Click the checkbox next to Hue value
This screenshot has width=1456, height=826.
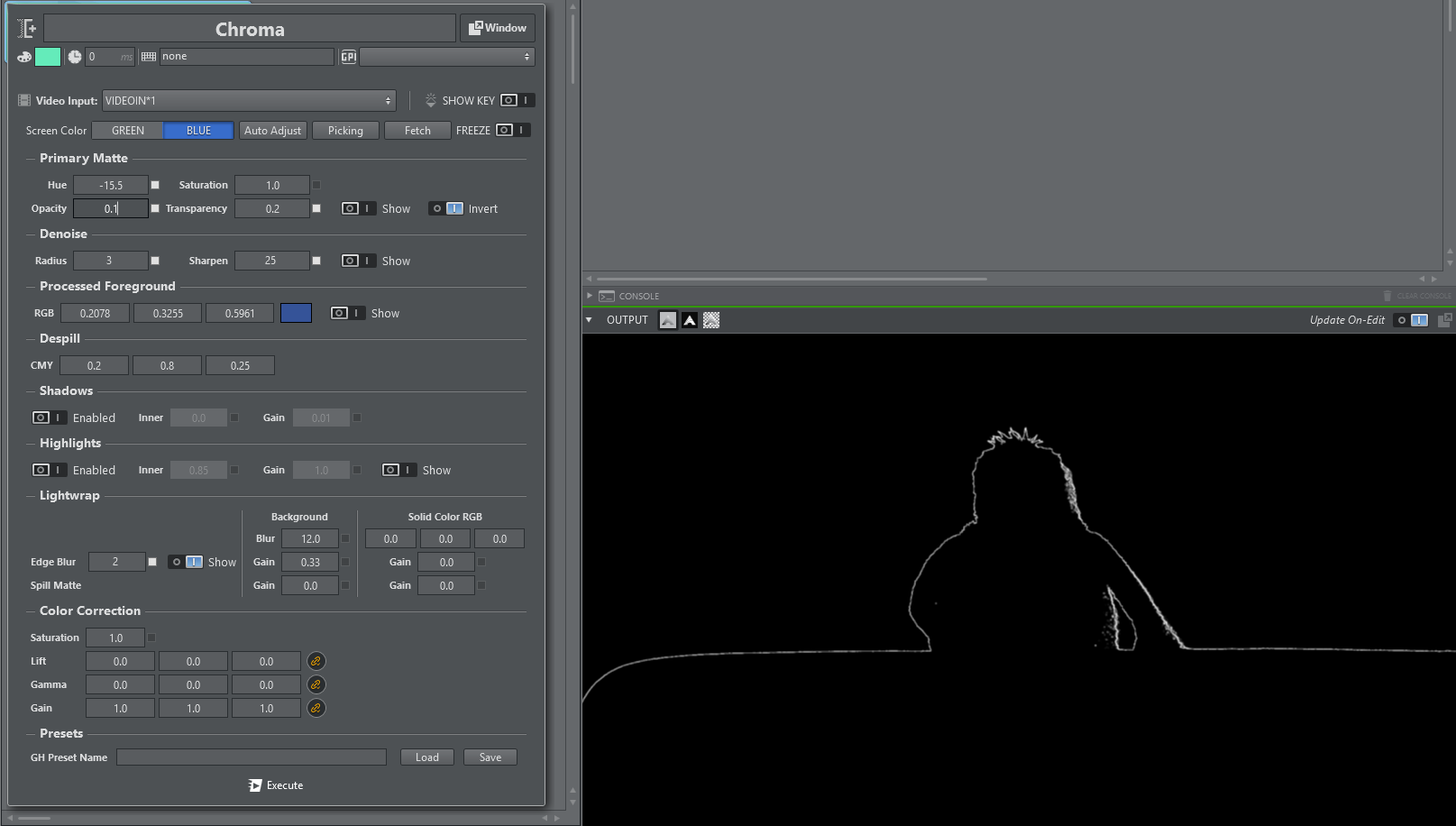point(155,185)
